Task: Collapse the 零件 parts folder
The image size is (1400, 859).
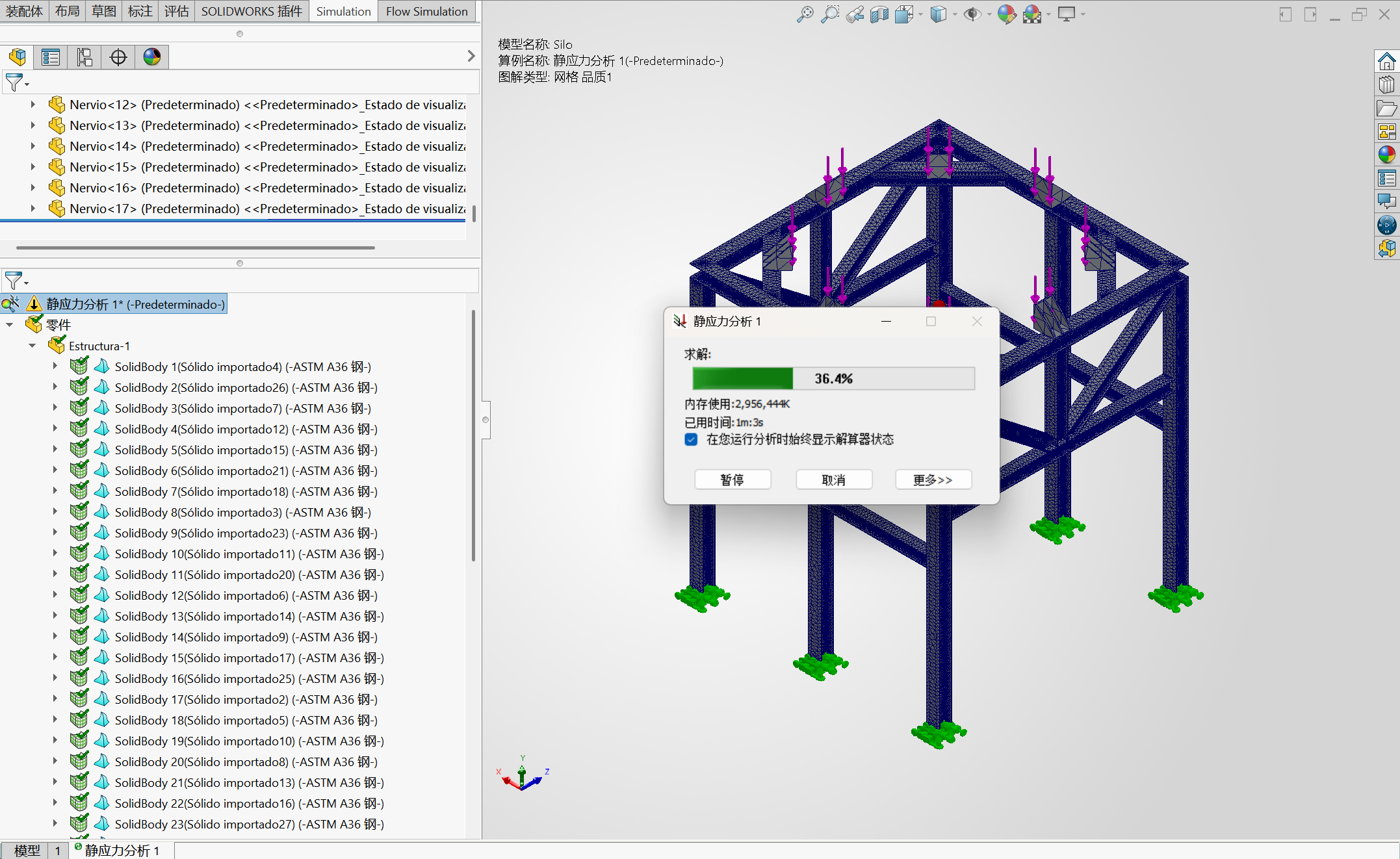Action: tap(10, 325)
